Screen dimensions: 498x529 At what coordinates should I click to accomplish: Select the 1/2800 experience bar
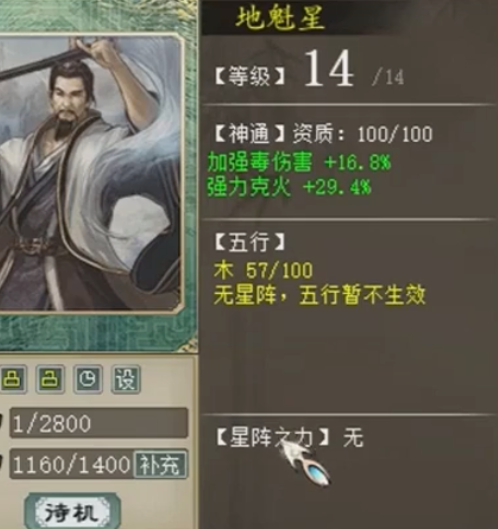click(99, 423)
